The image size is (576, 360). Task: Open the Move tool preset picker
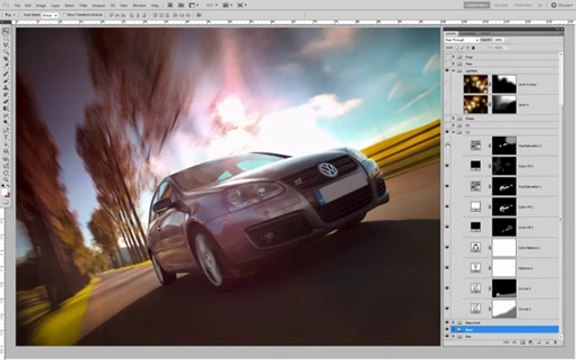[10, 15]
